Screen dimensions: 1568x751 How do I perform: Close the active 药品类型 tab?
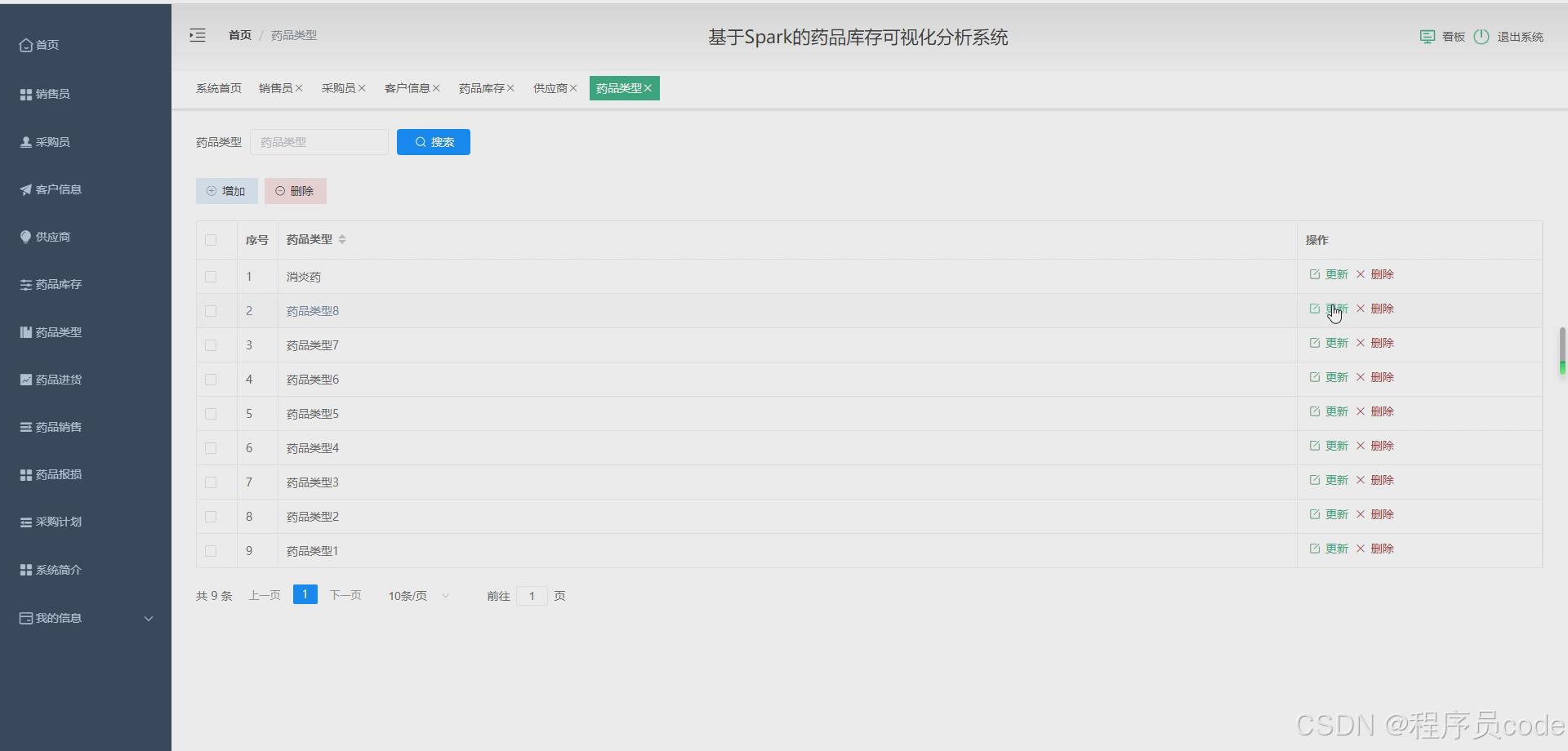pyautogui.click(x=648, y=88)
